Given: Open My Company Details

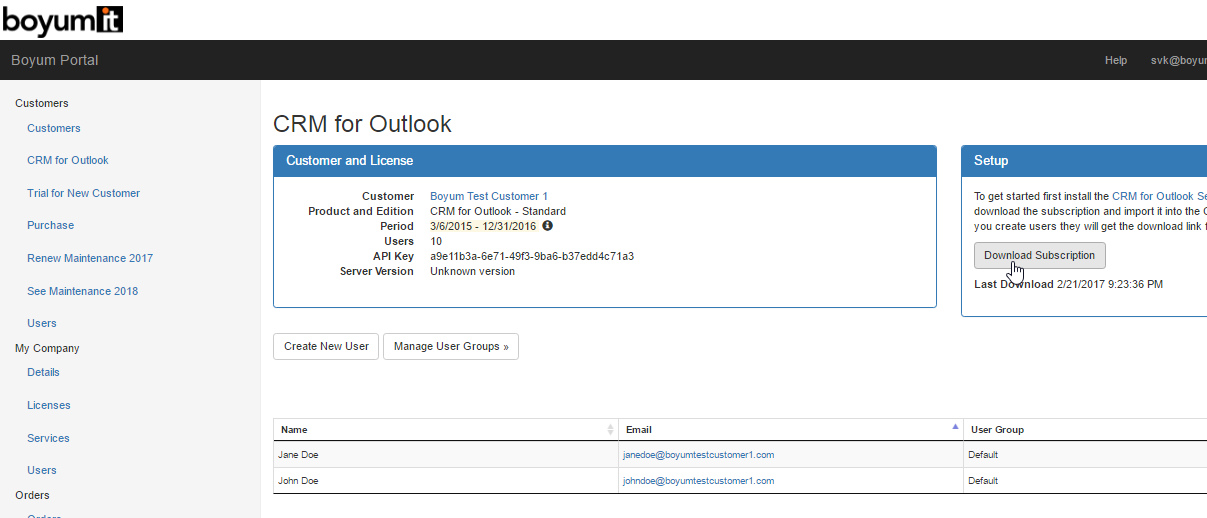Looking at the screenshot, I should click(x=43, y=372).
